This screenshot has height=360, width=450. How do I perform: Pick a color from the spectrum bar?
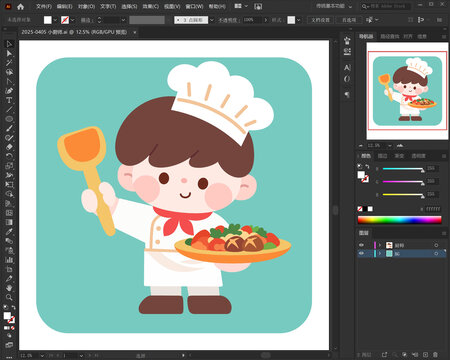pyautogui.click(x=399, y=220)
